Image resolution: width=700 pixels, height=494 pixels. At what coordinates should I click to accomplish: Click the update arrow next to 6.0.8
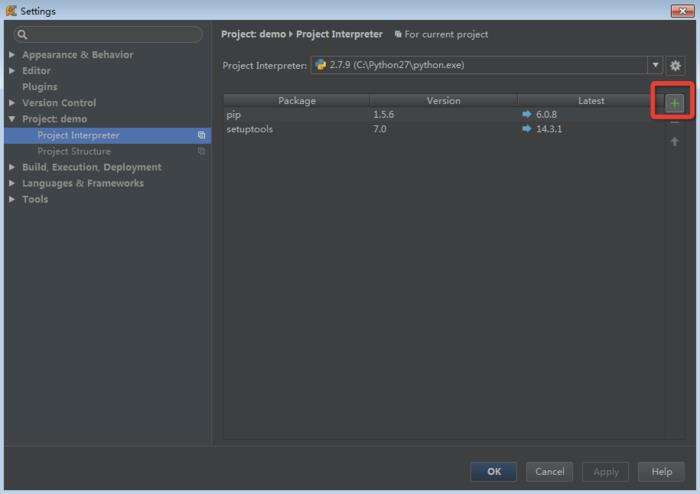point(527,114)
